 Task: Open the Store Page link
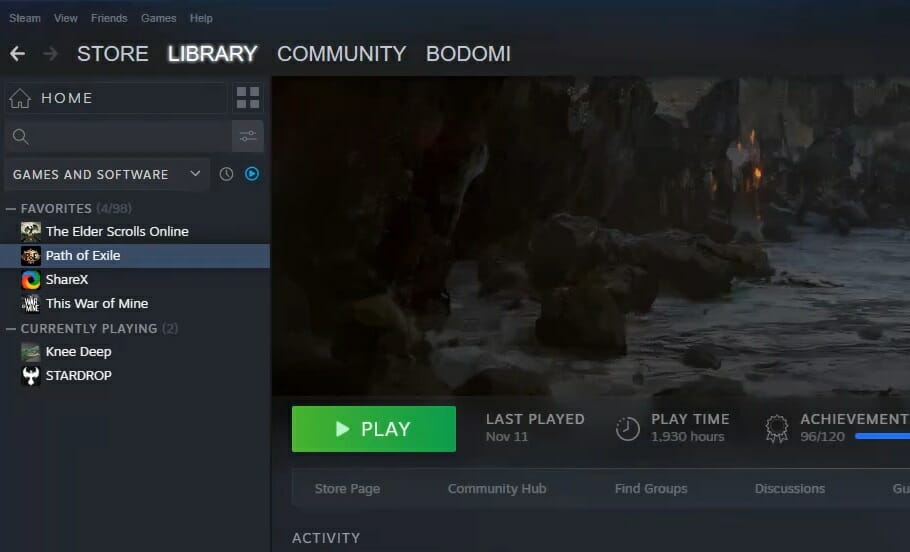[x=347, y=489]
